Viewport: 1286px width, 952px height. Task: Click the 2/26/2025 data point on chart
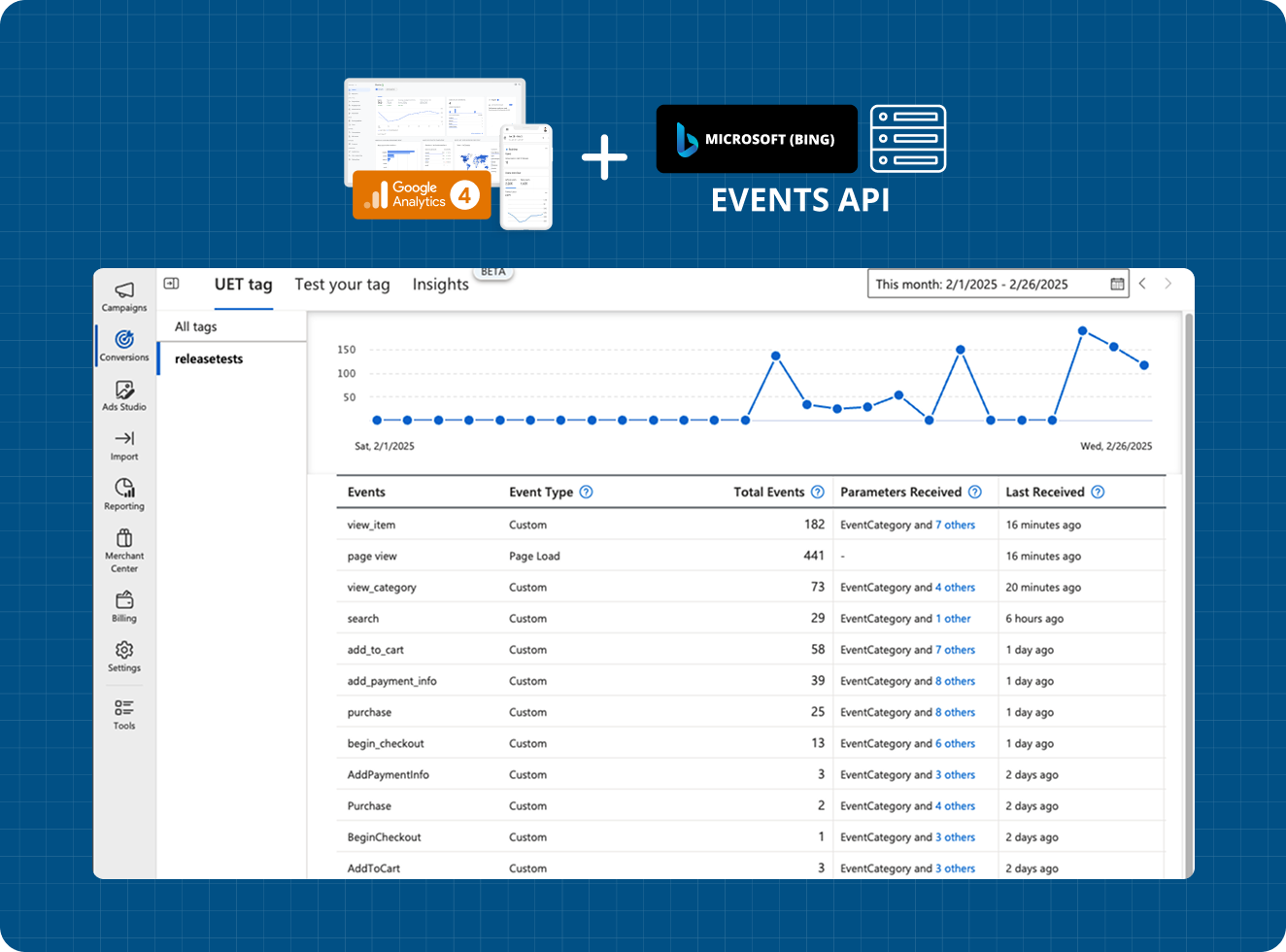point(1143,364)
